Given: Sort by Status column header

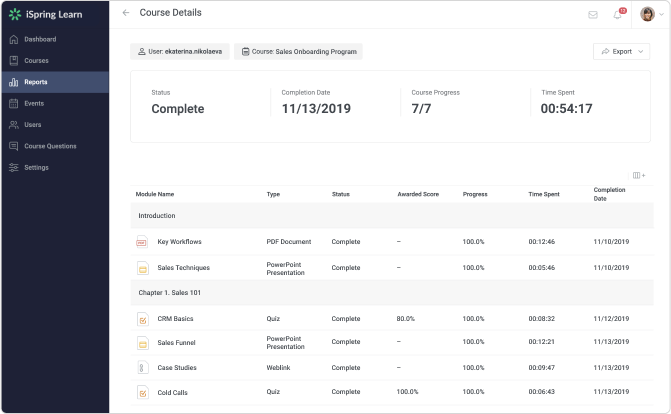Looking at the screenshot, I should point(341,194).
